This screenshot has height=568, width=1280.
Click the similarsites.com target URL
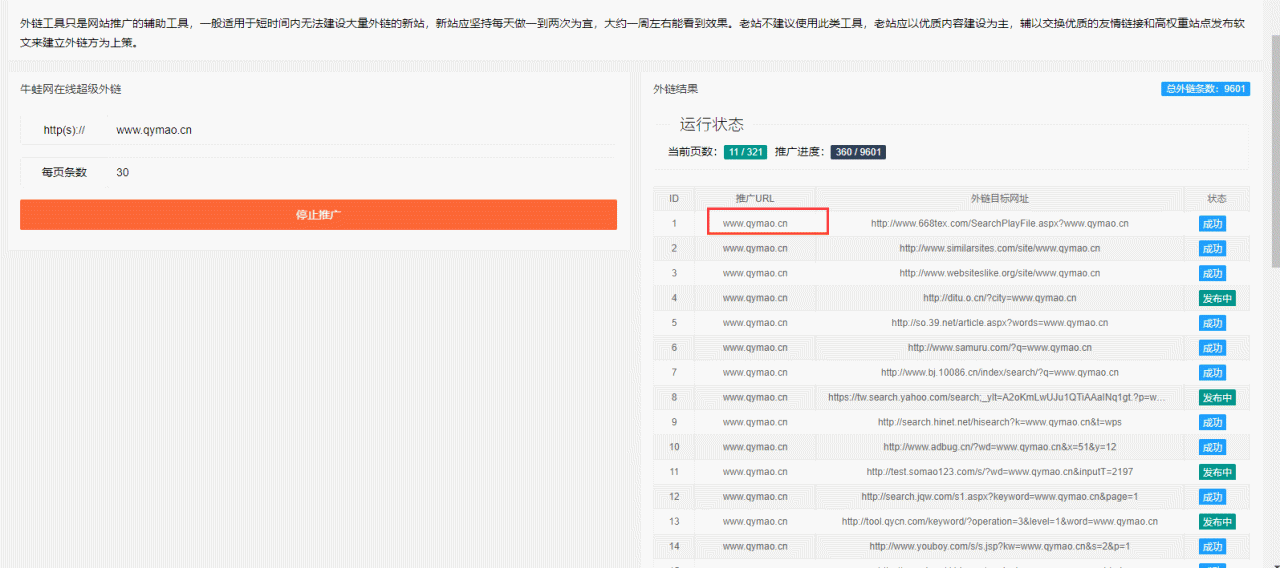click(x=999, y=248)
